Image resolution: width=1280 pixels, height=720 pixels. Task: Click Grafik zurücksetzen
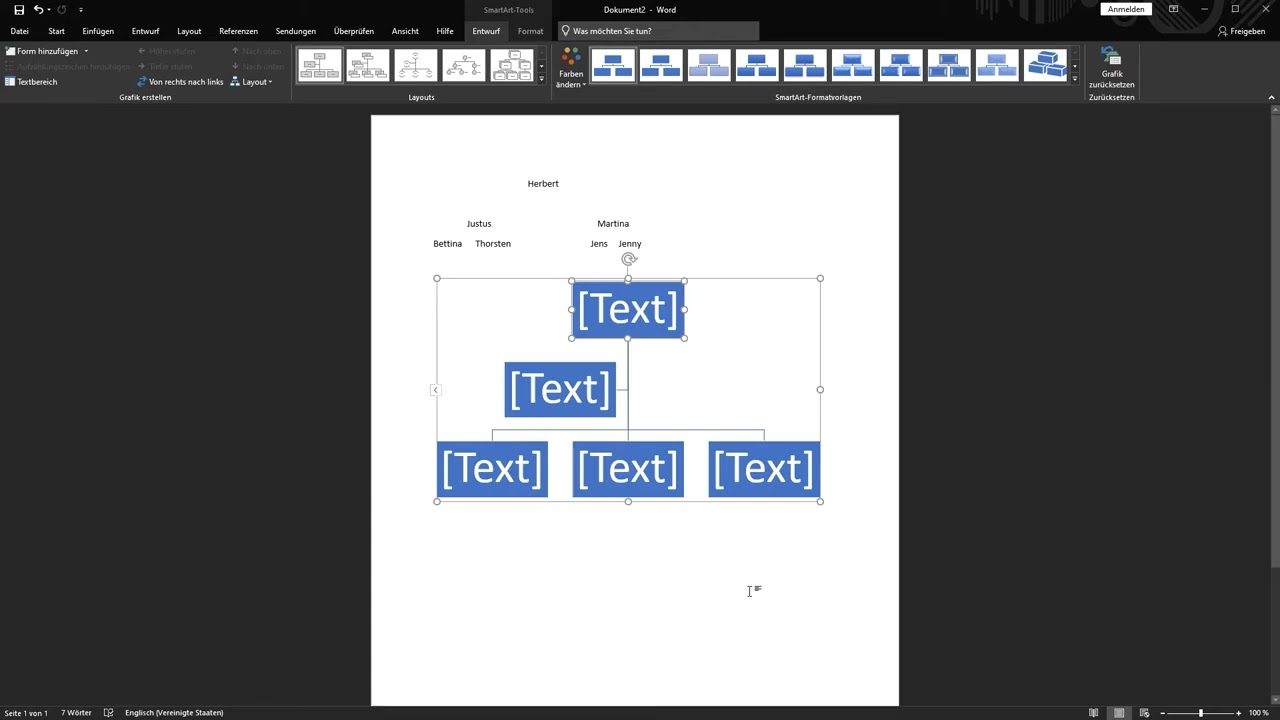click(x=1112, y=67)
